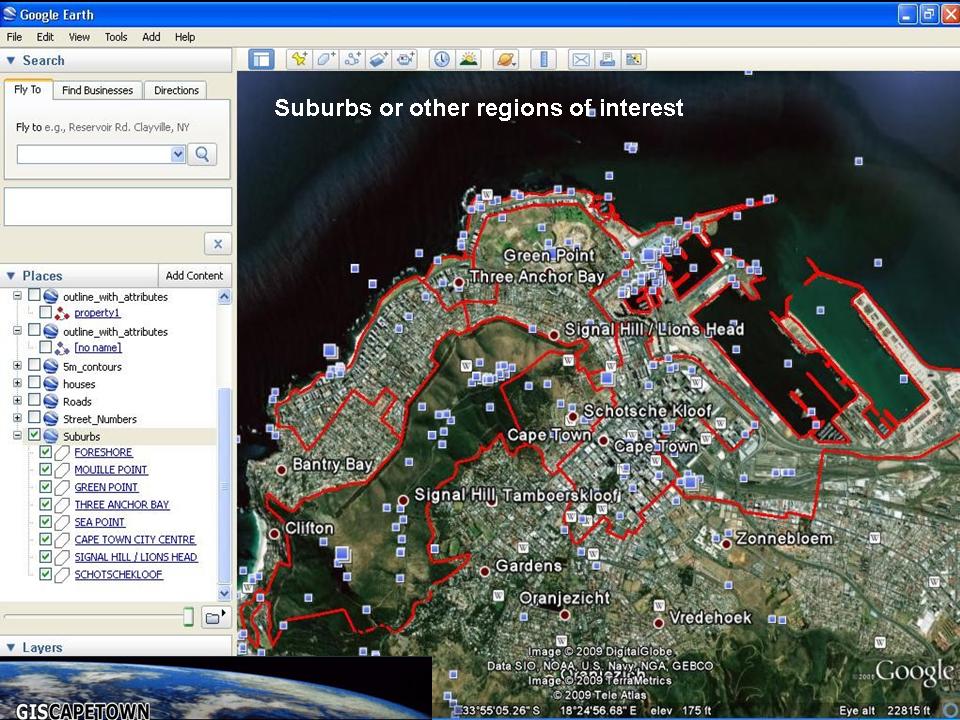The height and width of the screenshot is (720, 960).
Task: Uncheck the FORESHORE checkbox
Action: (45, 452)
